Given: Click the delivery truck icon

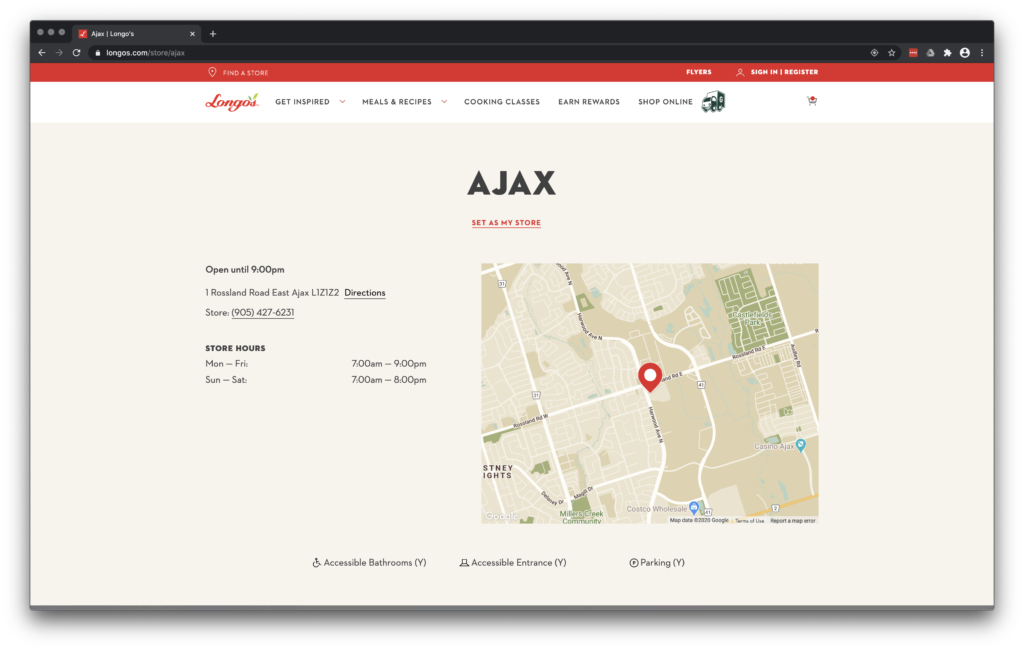Looking at the screenshot, I should click(x=713, y=101).
